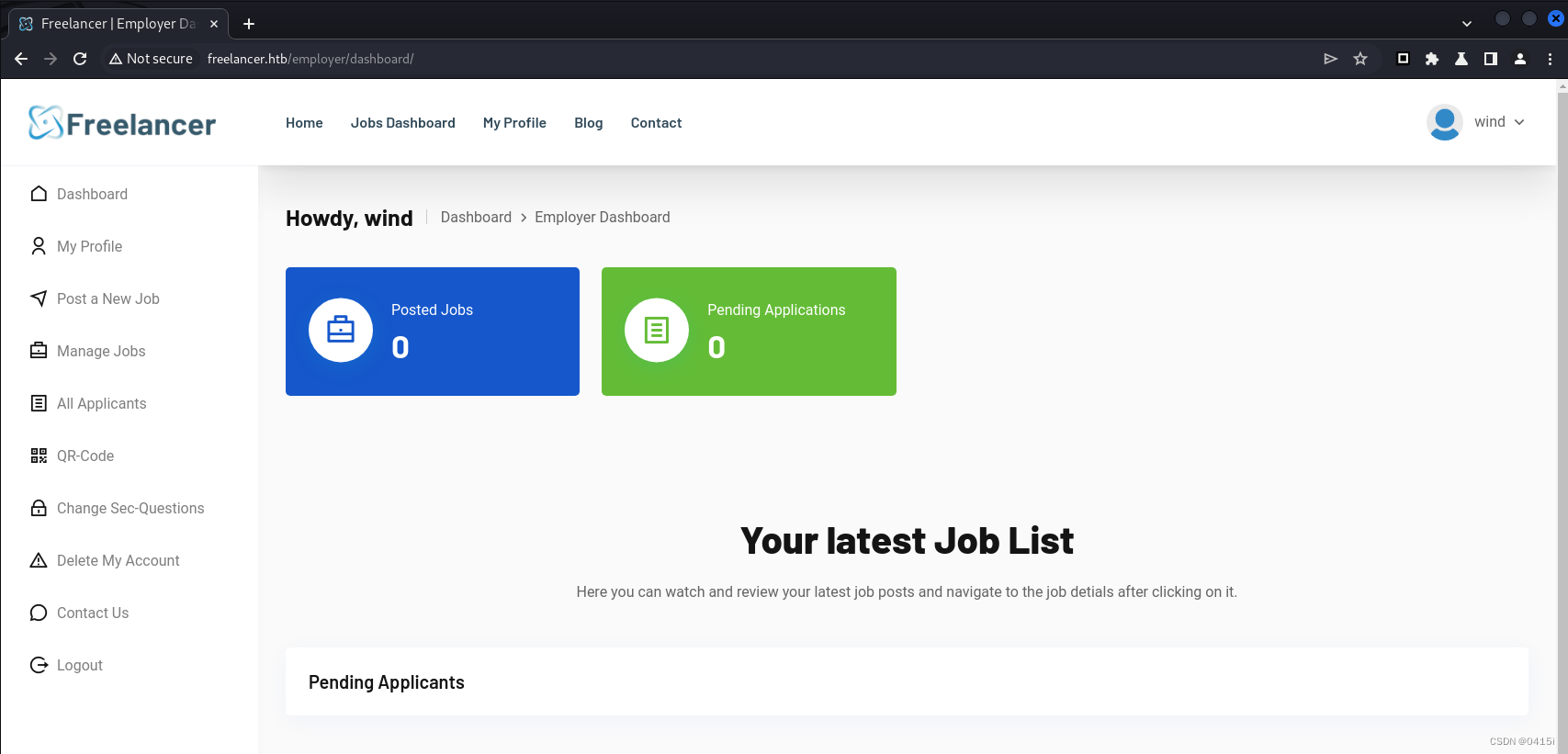Expand the tab search chevron in title bar
The image size is (1568, 754).
tap(1467, 24)
